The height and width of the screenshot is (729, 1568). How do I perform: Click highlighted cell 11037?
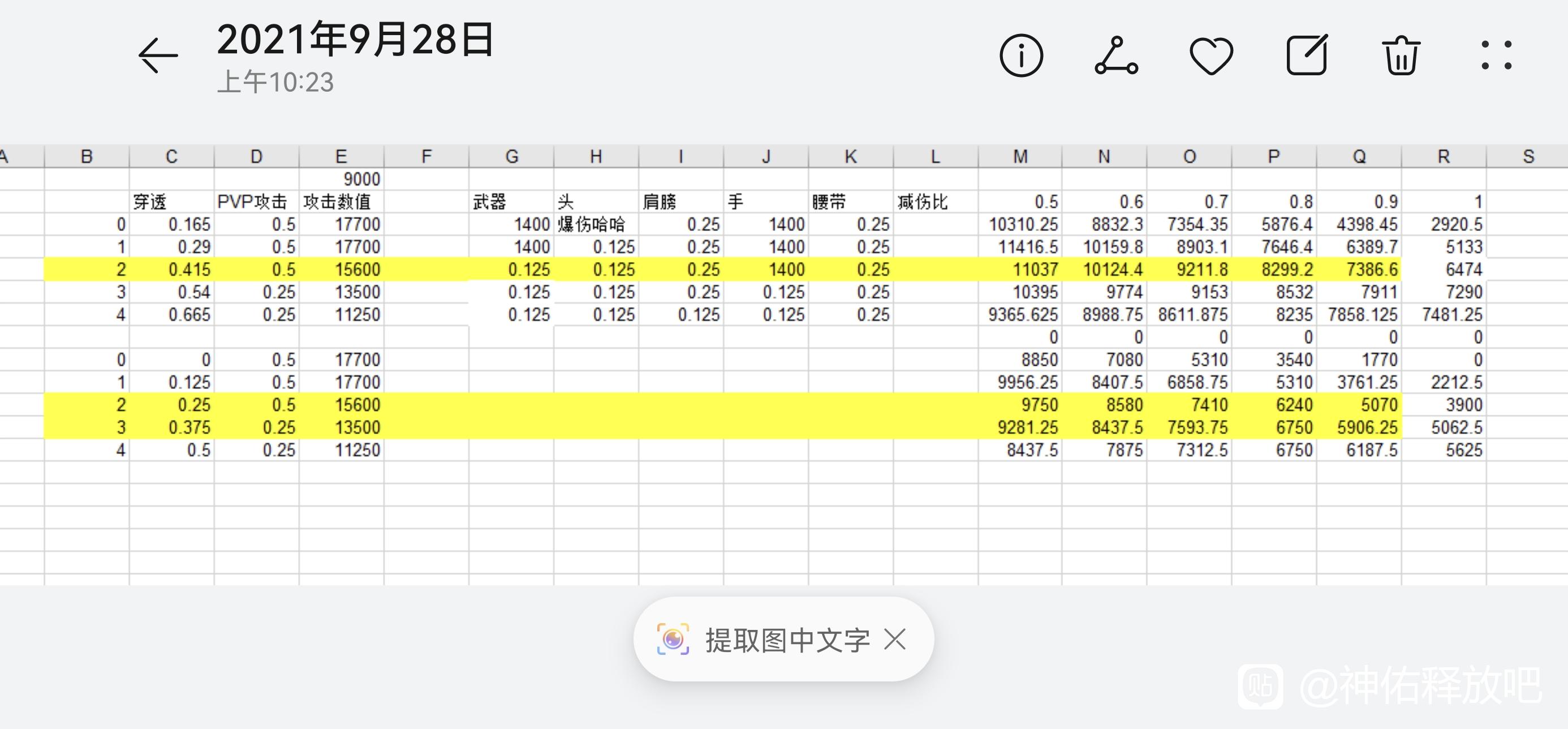tap(1020, 269)
